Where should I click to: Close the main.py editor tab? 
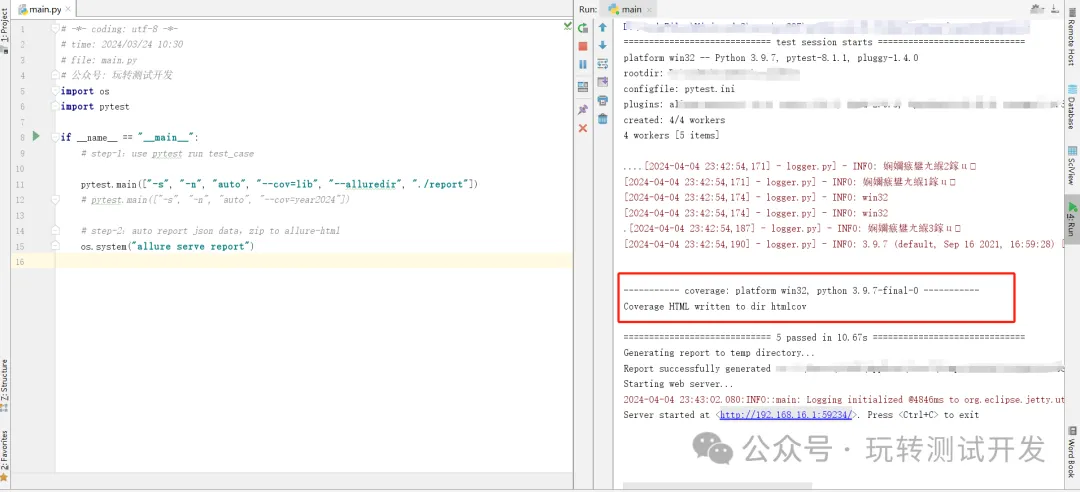coord(68,10)
